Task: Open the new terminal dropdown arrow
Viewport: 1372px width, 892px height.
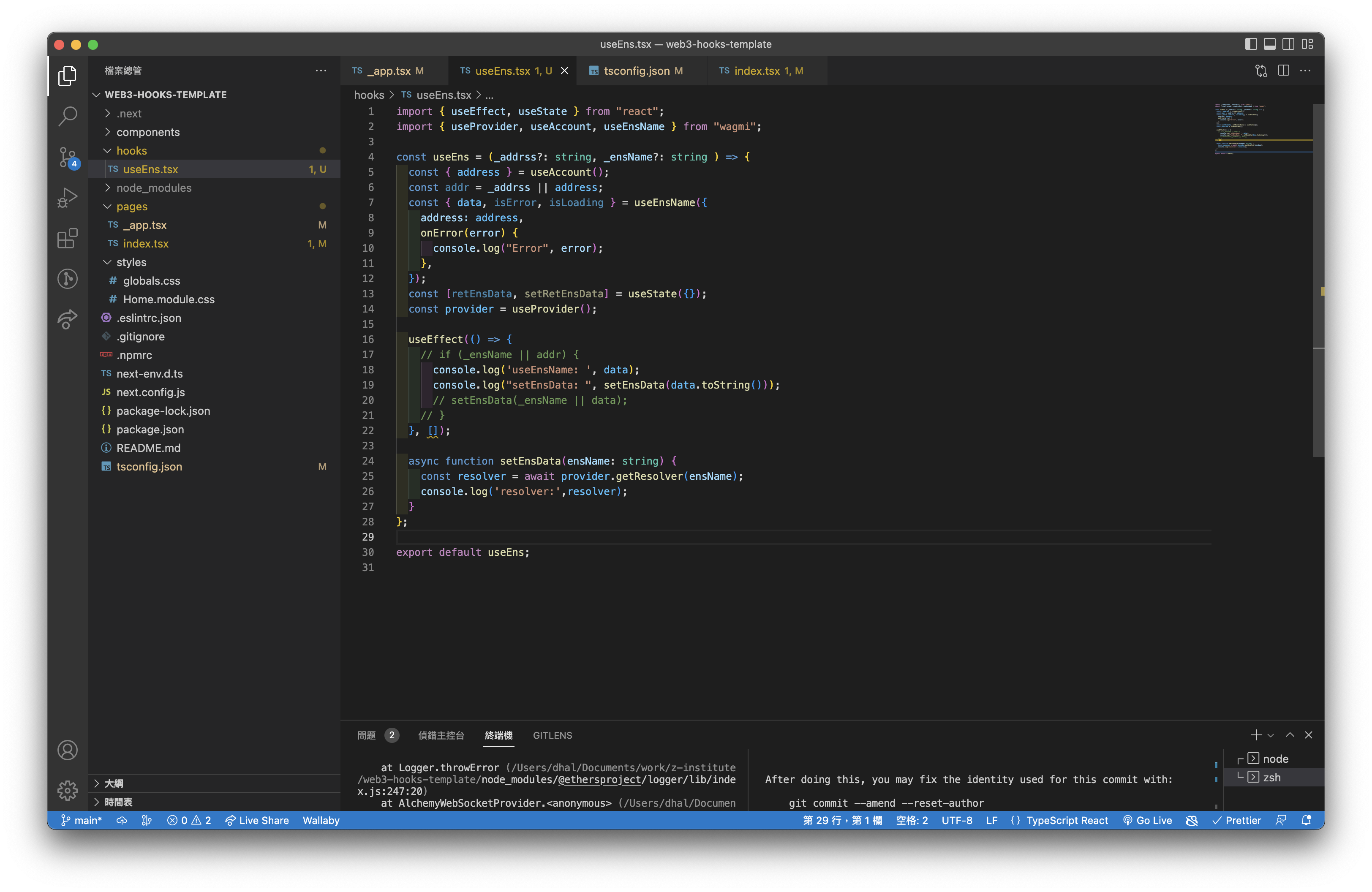Action: [x=1271, y=735]
